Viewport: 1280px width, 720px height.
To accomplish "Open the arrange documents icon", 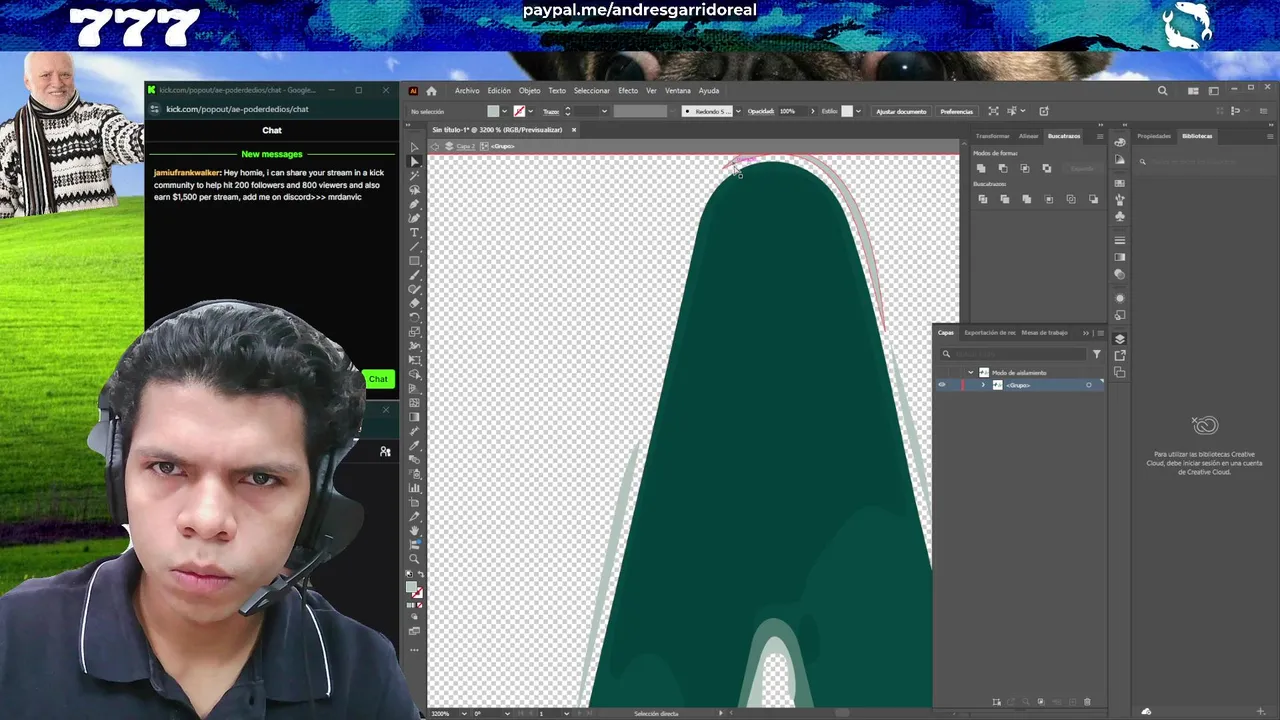I will click(x=1193, y=91).
